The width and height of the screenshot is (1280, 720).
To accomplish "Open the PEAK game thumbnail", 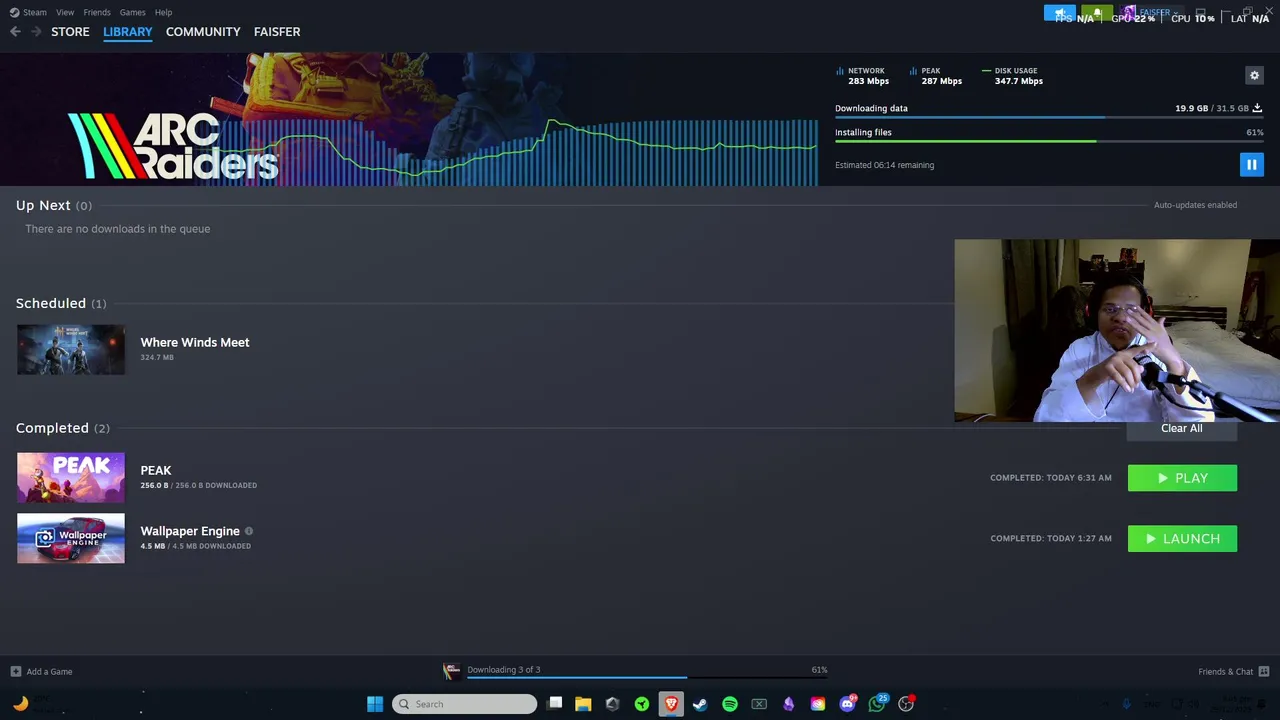I will 71,477.
